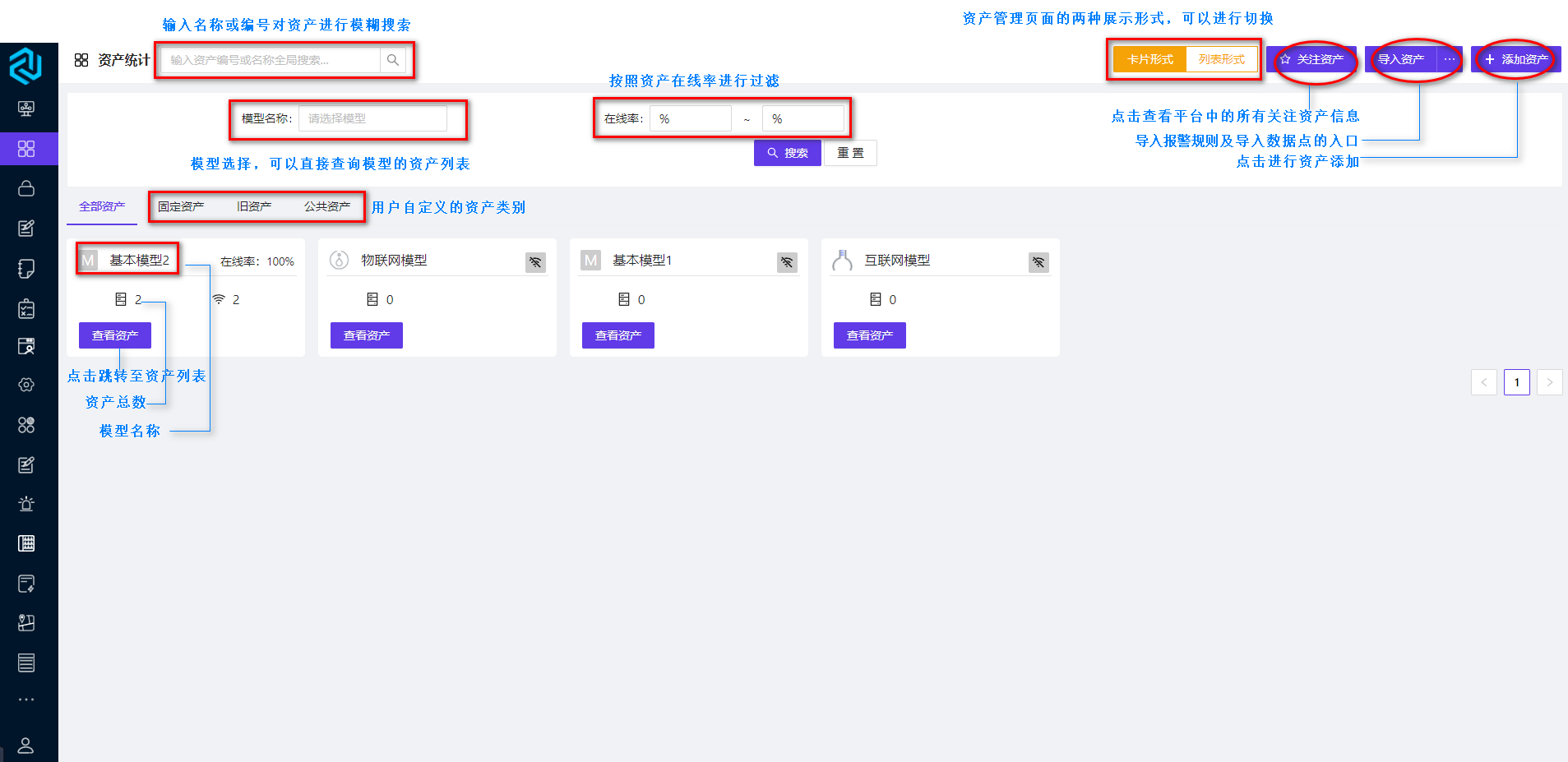Open the calendar grid sidebar icon
This screenshot has height=762, width=1568.
[x=26, y=543]
